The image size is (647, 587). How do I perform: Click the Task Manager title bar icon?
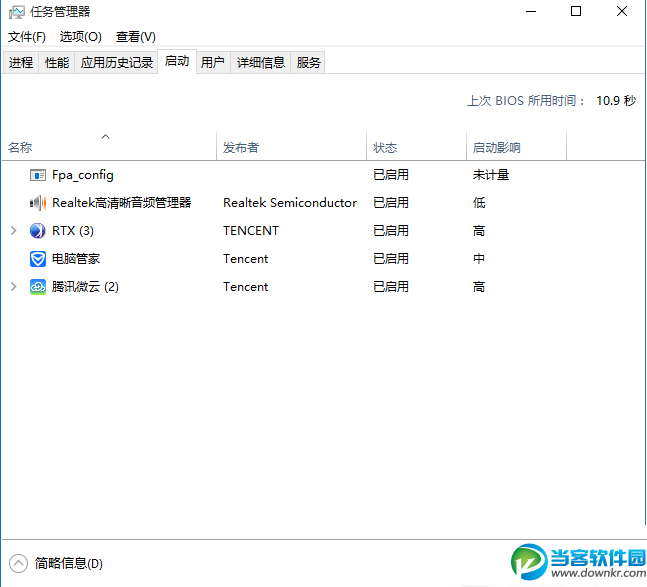point(17,12)
